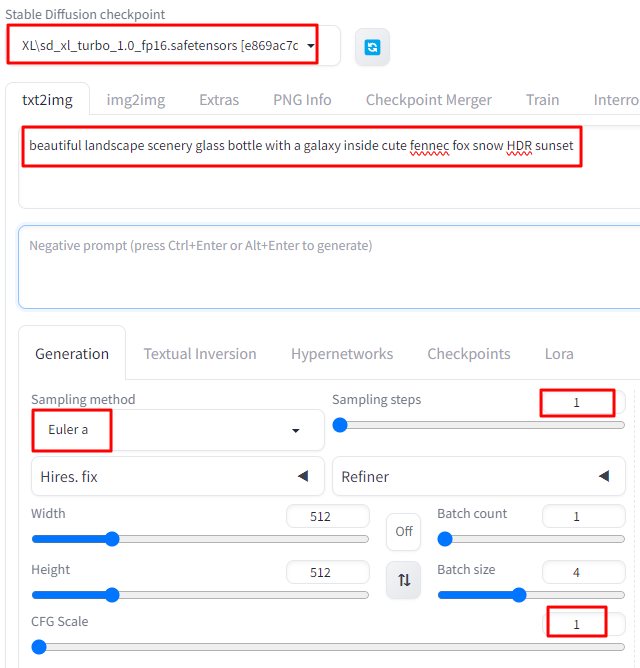Open the Extras tab
The image size is (640, 668).
219,100
